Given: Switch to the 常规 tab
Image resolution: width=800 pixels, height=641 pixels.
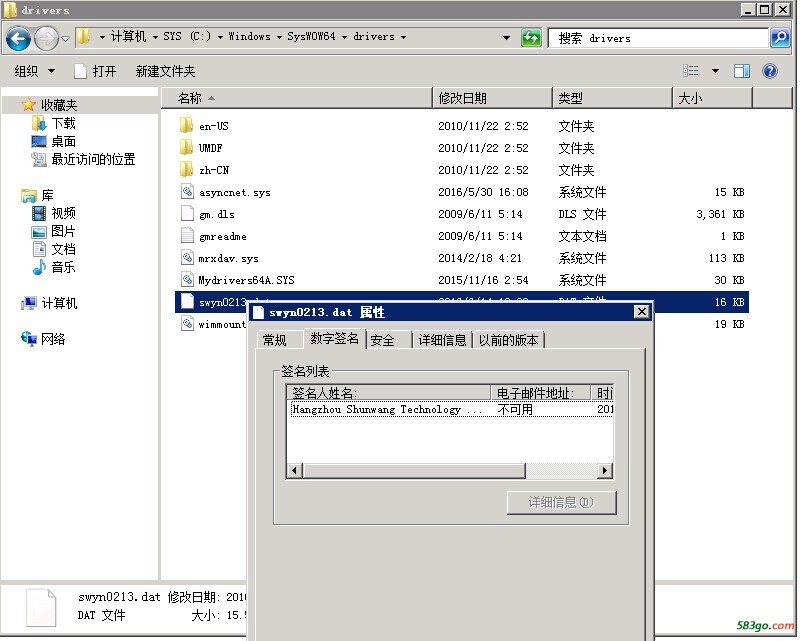Looking at the screenshot, I should (x=274, y=340).
